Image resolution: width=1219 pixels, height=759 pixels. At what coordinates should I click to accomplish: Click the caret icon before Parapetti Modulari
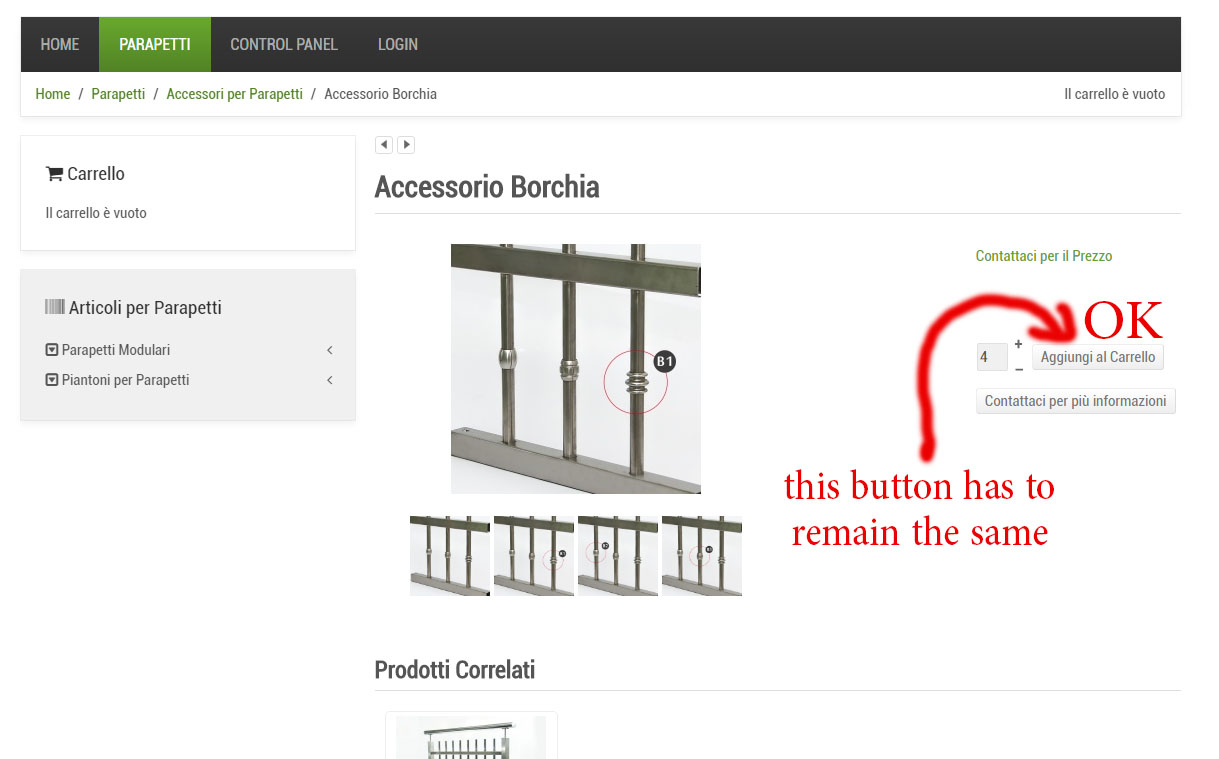point(52,350)
